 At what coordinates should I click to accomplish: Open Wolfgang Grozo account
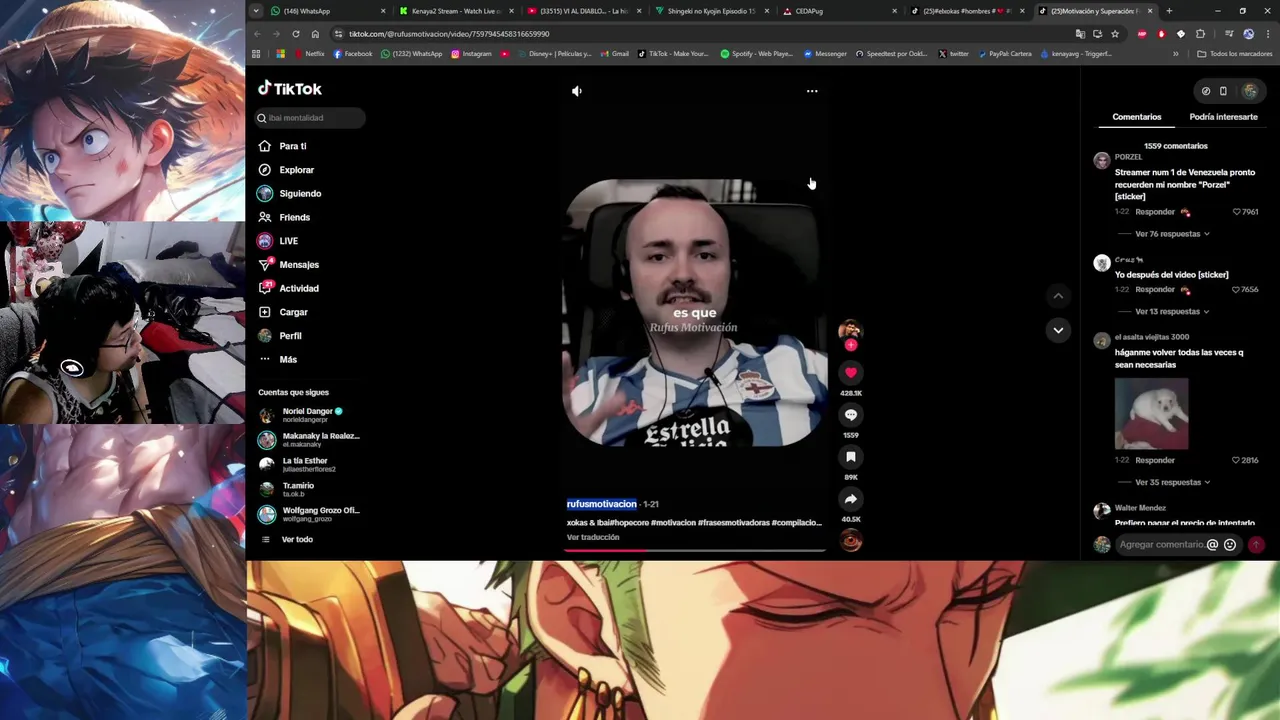pos(310,514)
